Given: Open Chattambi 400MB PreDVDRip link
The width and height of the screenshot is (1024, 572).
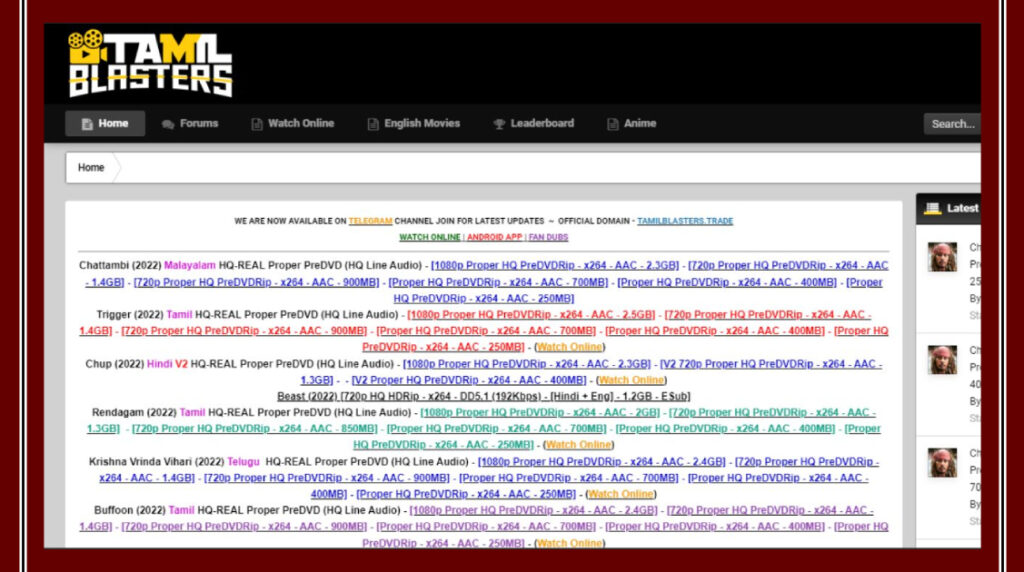Looking at the screenshot, I should pos(727,282).
